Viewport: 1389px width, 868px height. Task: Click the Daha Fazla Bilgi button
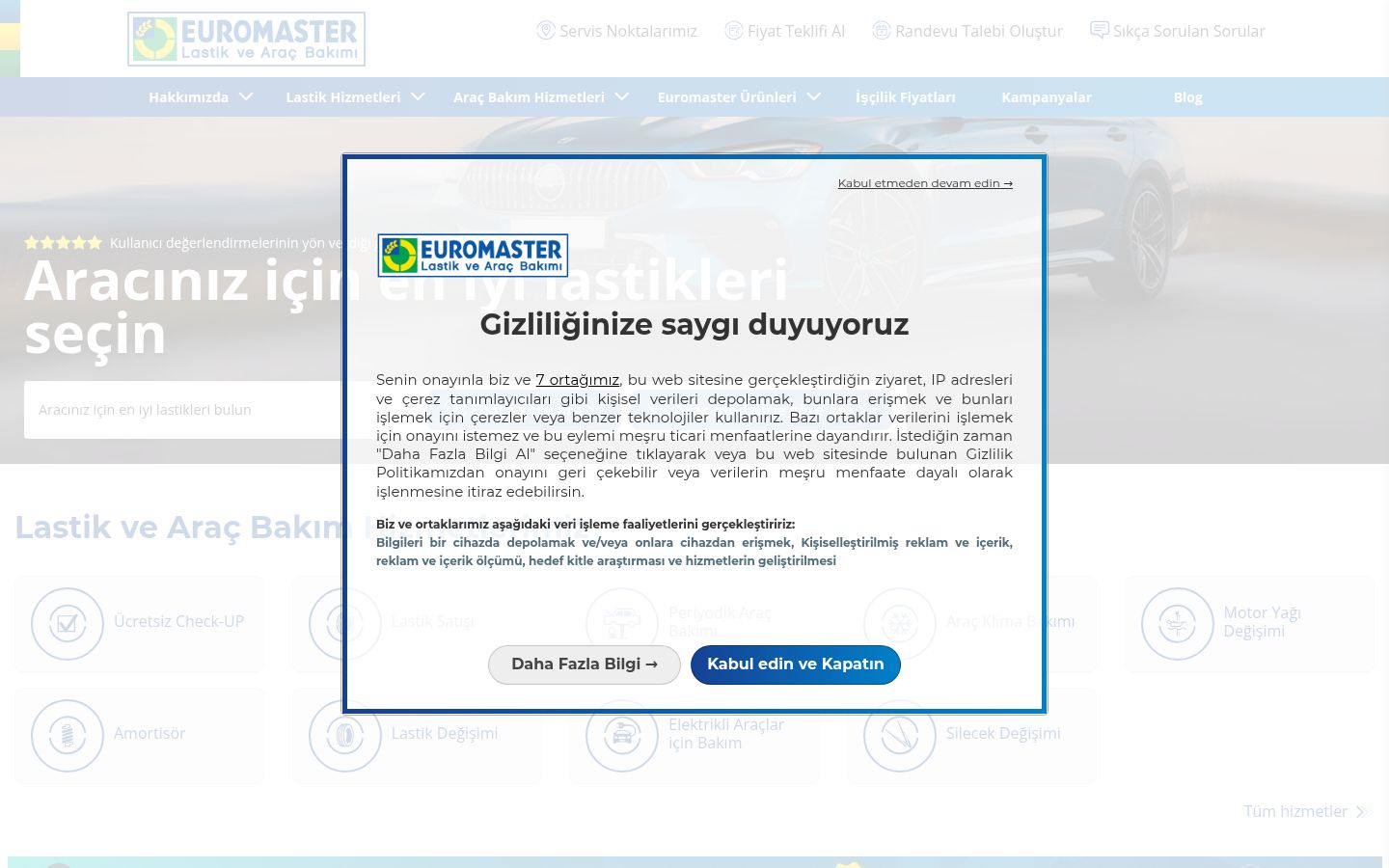click(585, 665)
